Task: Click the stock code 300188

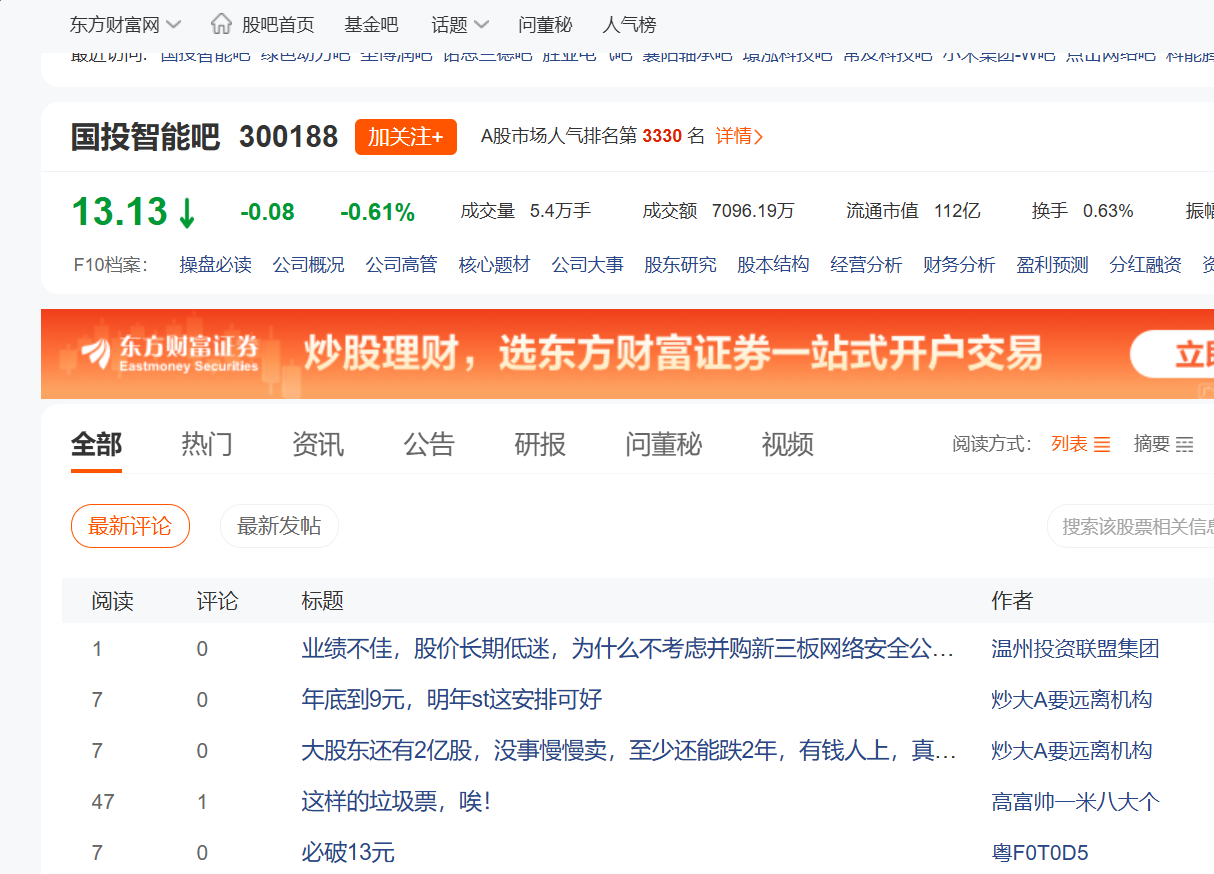Action: coord(289,136)
